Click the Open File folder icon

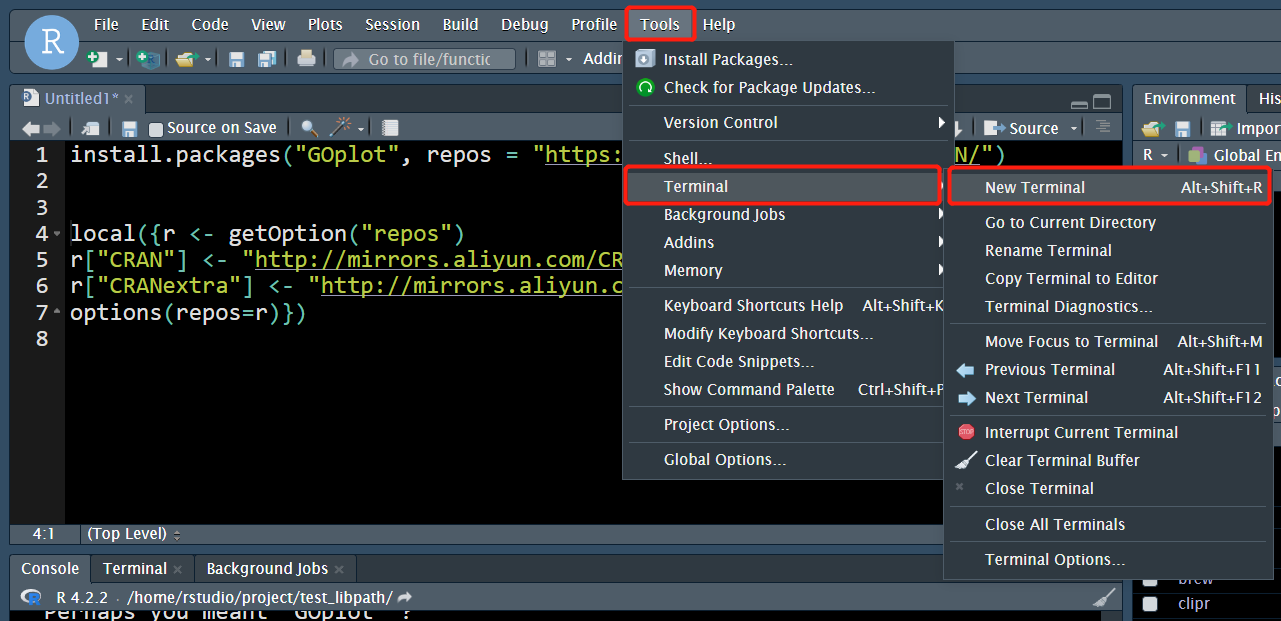point(185,60)
